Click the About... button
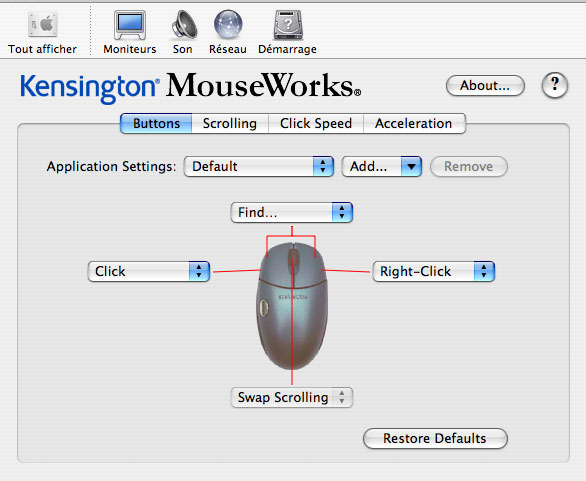The width and height of the screenshot is (586, 481). point(485,86)
